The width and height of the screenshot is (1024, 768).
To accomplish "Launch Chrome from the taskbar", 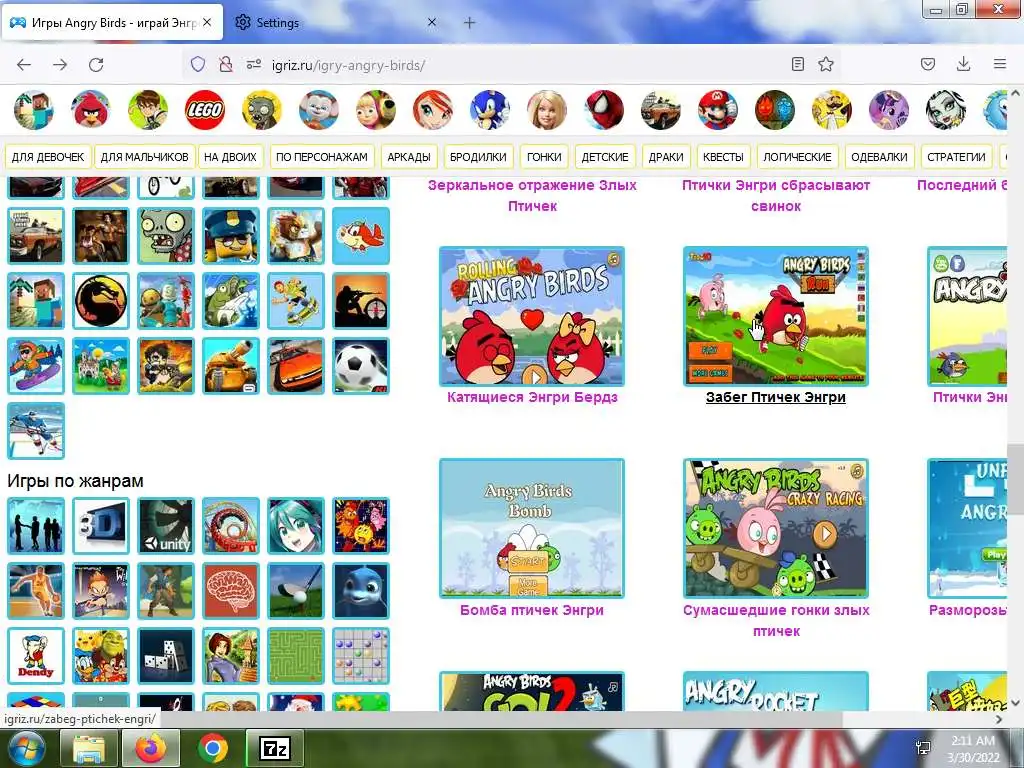I will point(213,748).
